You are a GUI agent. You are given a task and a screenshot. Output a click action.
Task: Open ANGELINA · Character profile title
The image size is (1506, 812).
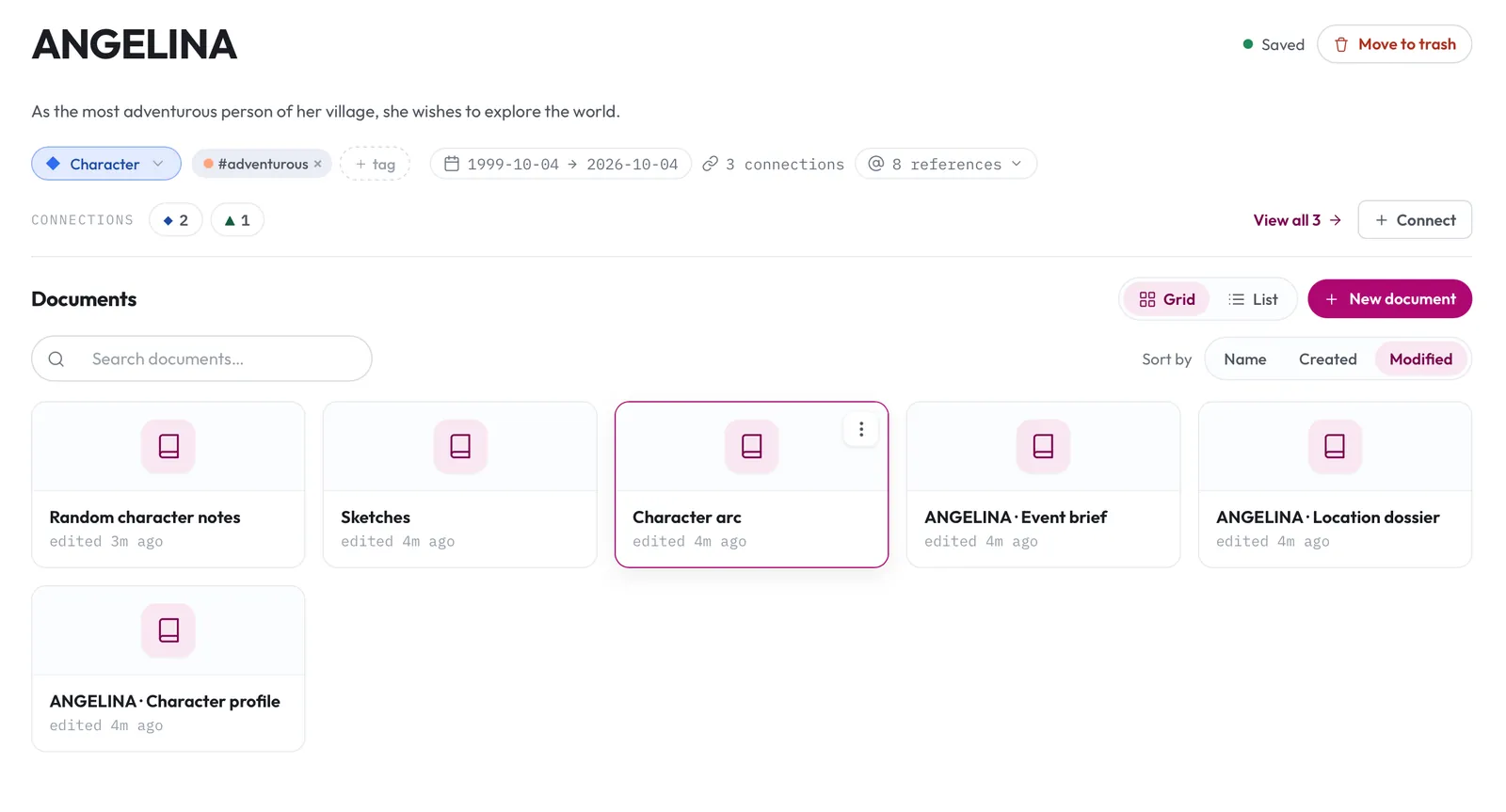tap(165, 702)
